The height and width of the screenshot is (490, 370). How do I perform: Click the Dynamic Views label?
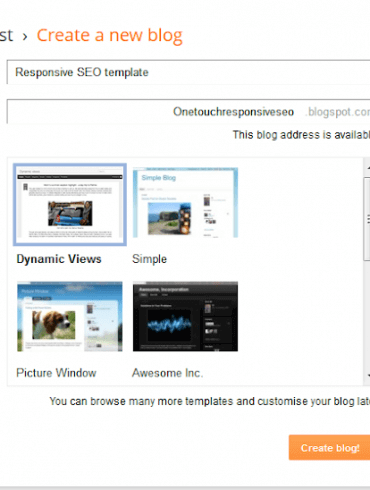click(x=59, y=259)
